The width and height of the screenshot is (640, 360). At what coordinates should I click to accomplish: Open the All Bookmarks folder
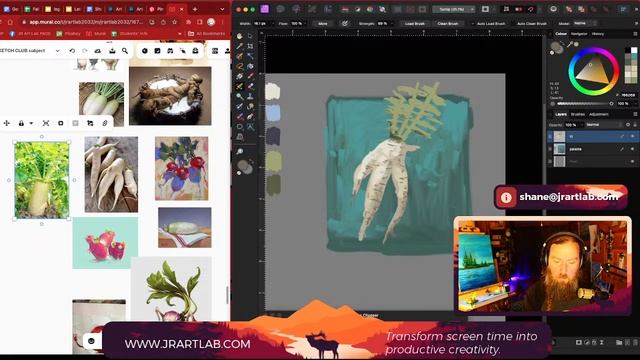[x=207, y=34]
